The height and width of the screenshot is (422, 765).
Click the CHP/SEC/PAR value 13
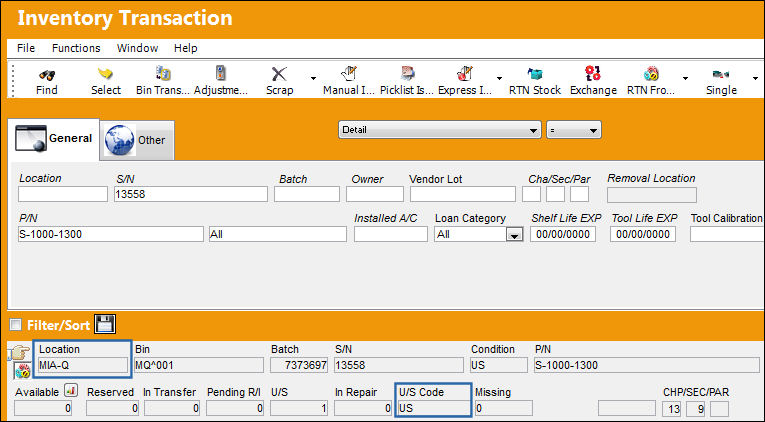pos(672,409)
